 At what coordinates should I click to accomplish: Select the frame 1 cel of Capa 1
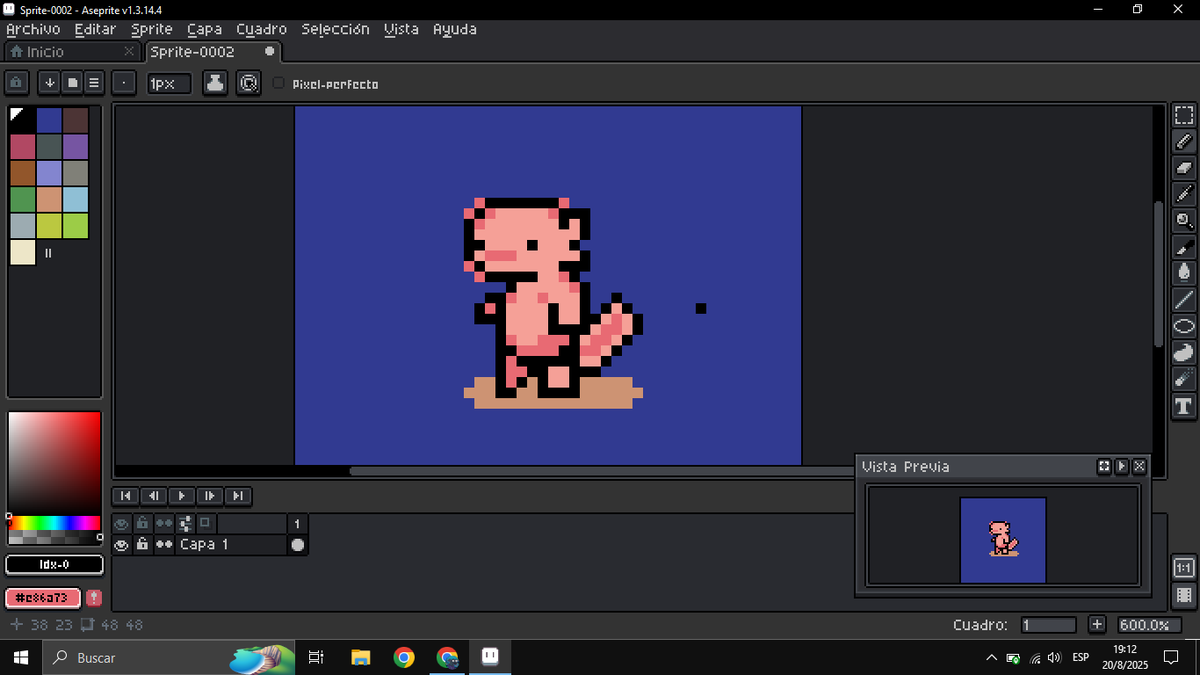click(x=298, y=544)
